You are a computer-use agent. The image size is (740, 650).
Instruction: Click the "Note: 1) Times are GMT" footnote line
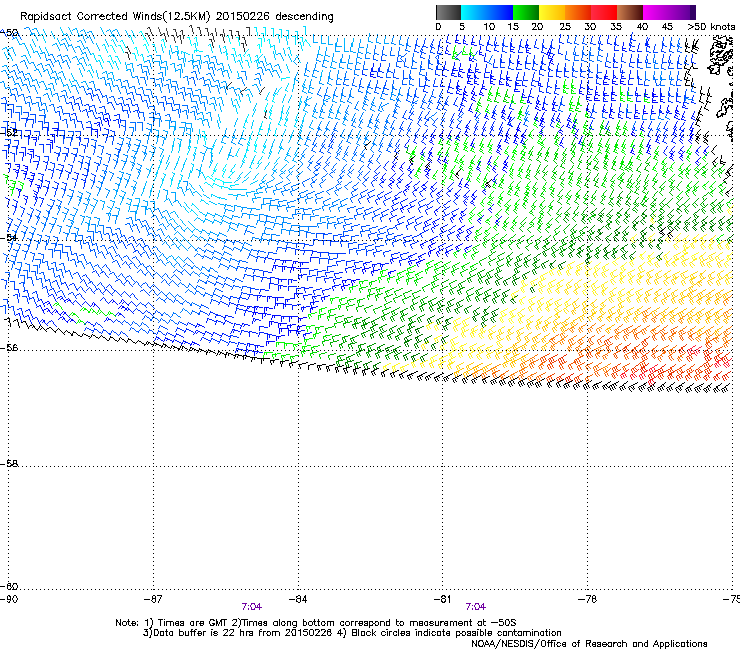pyautogui.click(x=315, y=623)
